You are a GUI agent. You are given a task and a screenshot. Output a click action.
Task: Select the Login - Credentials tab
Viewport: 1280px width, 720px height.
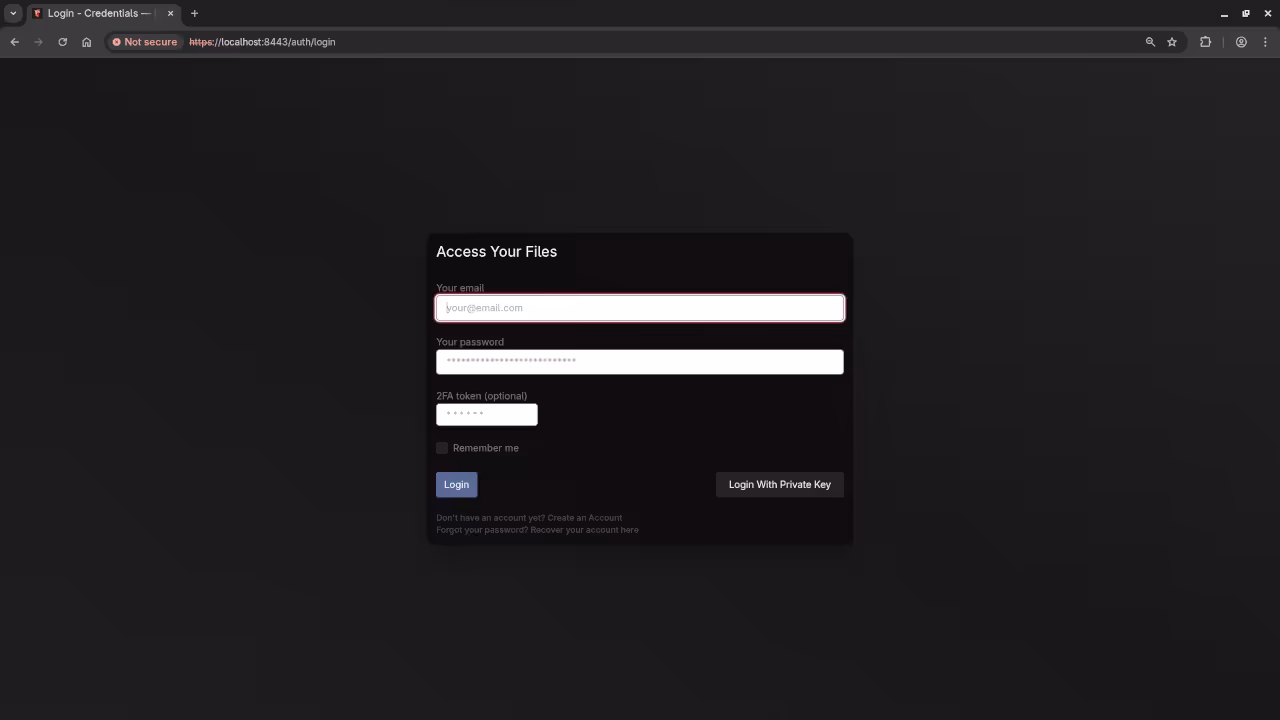coord(95,13)
